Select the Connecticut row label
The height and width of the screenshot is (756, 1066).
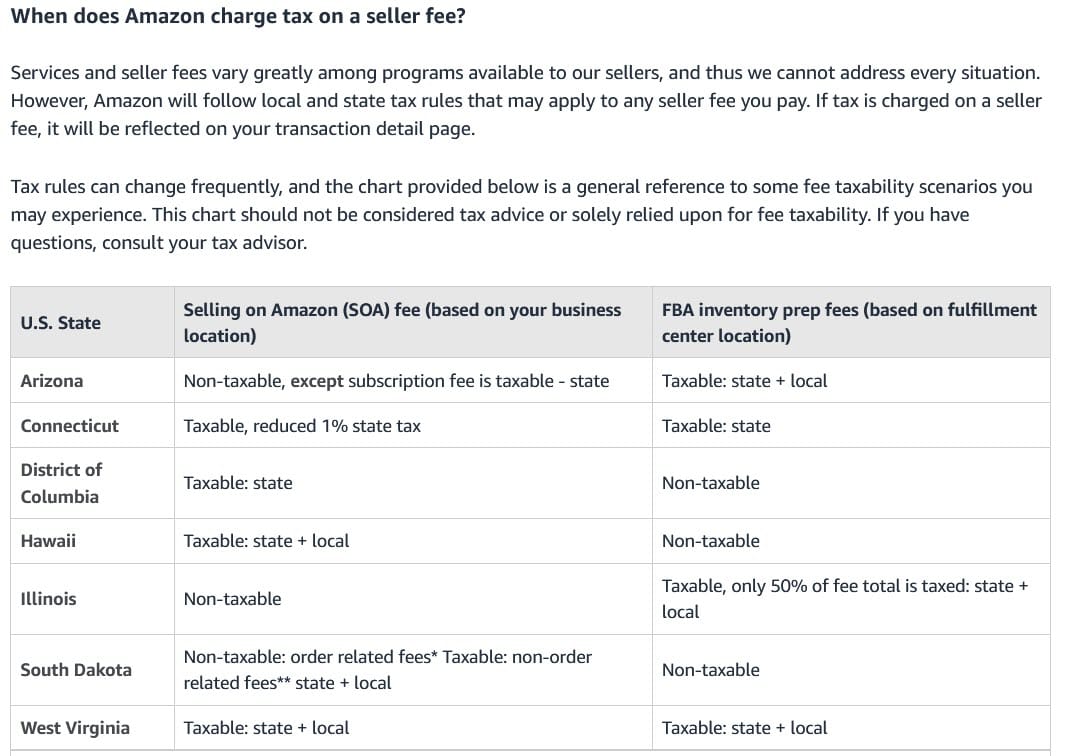point(69,426)
